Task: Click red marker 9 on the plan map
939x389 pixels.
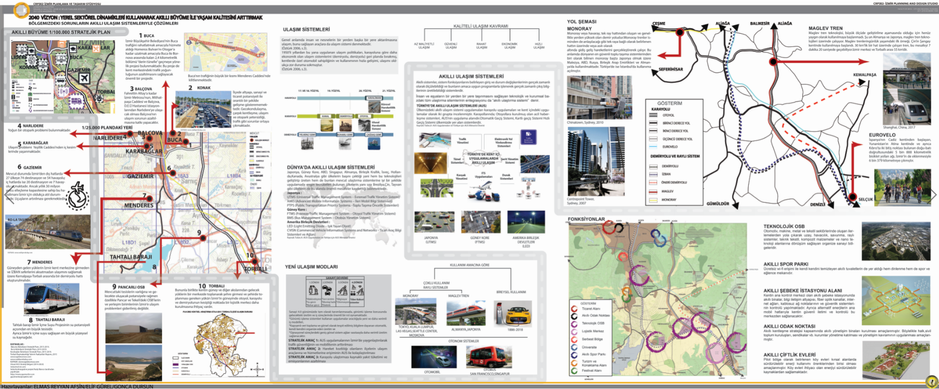Action: [203, 238]
